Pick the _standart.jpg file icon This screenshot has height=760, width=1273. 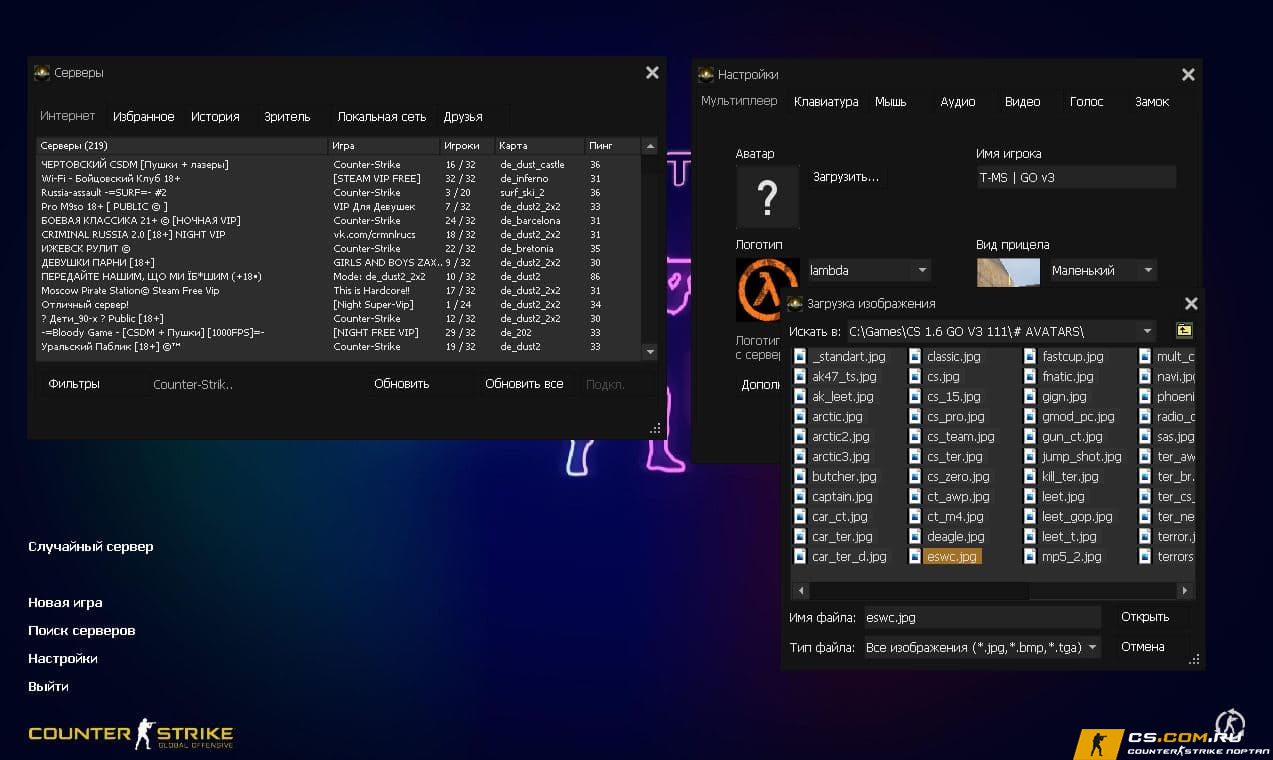(800, 357)
